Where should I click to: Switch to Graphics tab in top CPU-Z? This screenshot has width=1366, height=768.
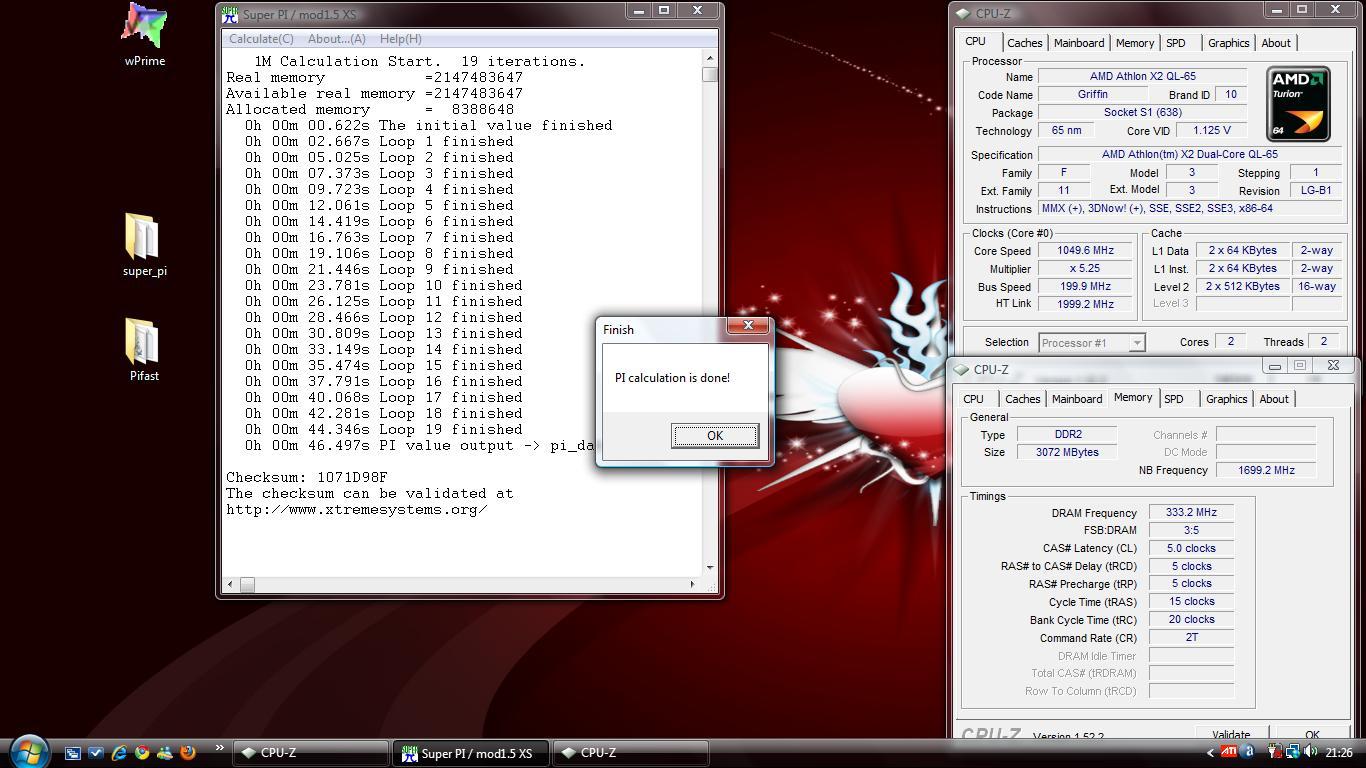point(1228,43)
